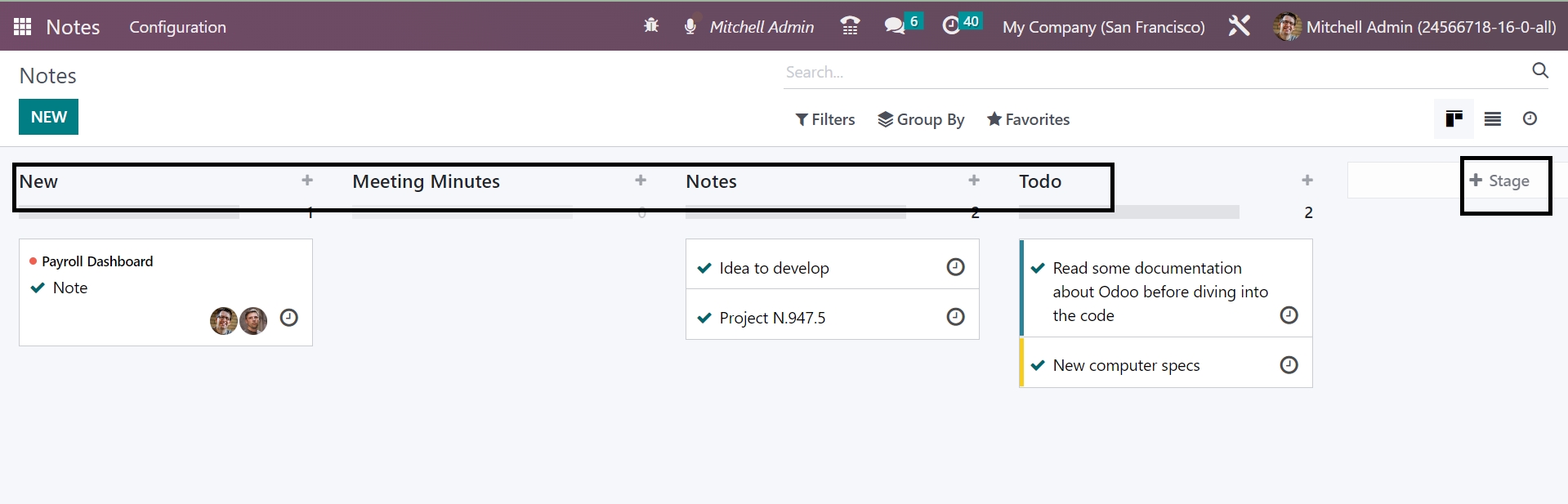Click the Search input field
Image resolution: width=1568 pixels, height=504 pixels.
tap(1152, 72)
